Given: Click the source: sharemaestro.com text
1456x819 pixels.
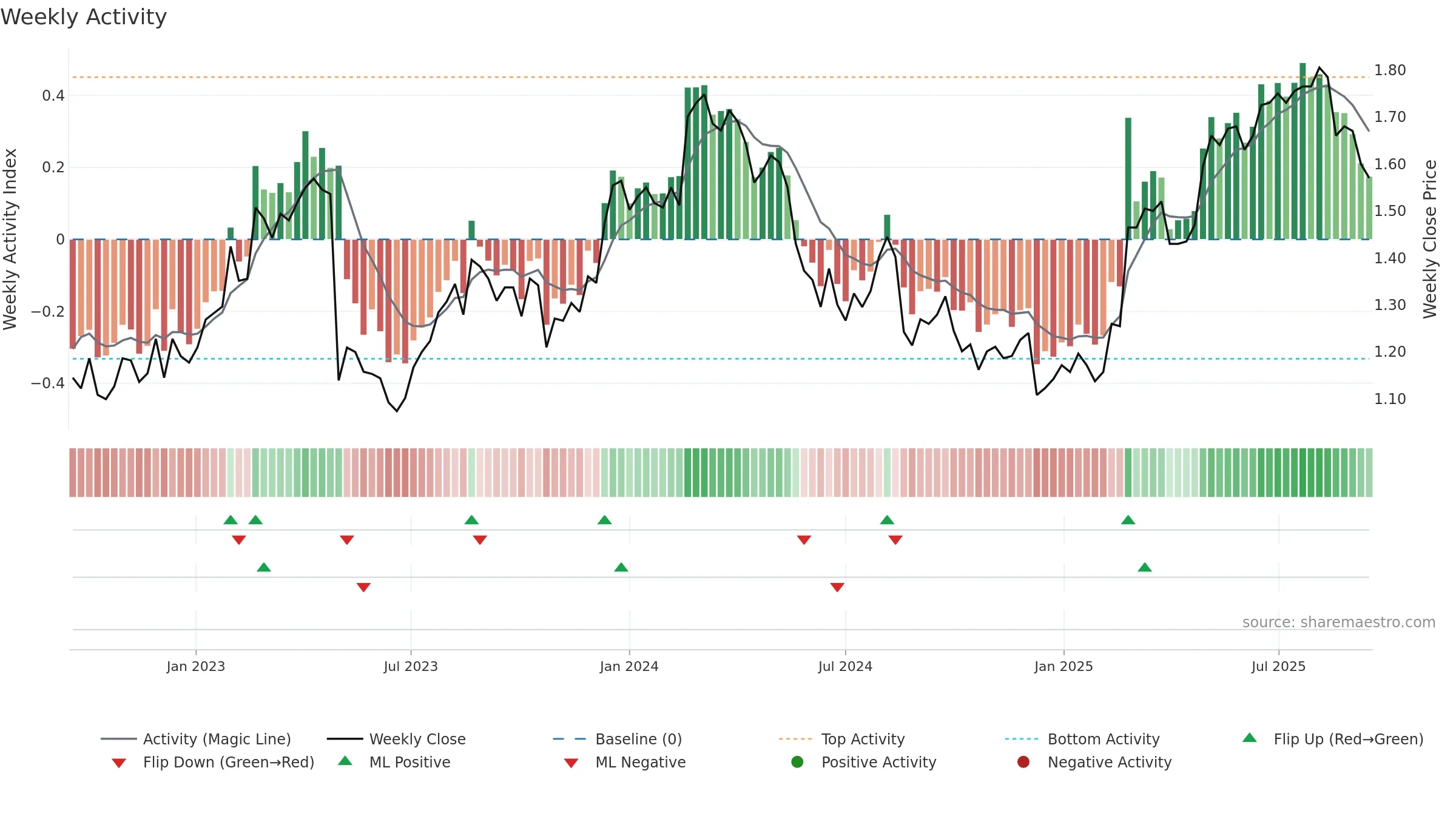Looking at the screenshot, I should 1339,622.
